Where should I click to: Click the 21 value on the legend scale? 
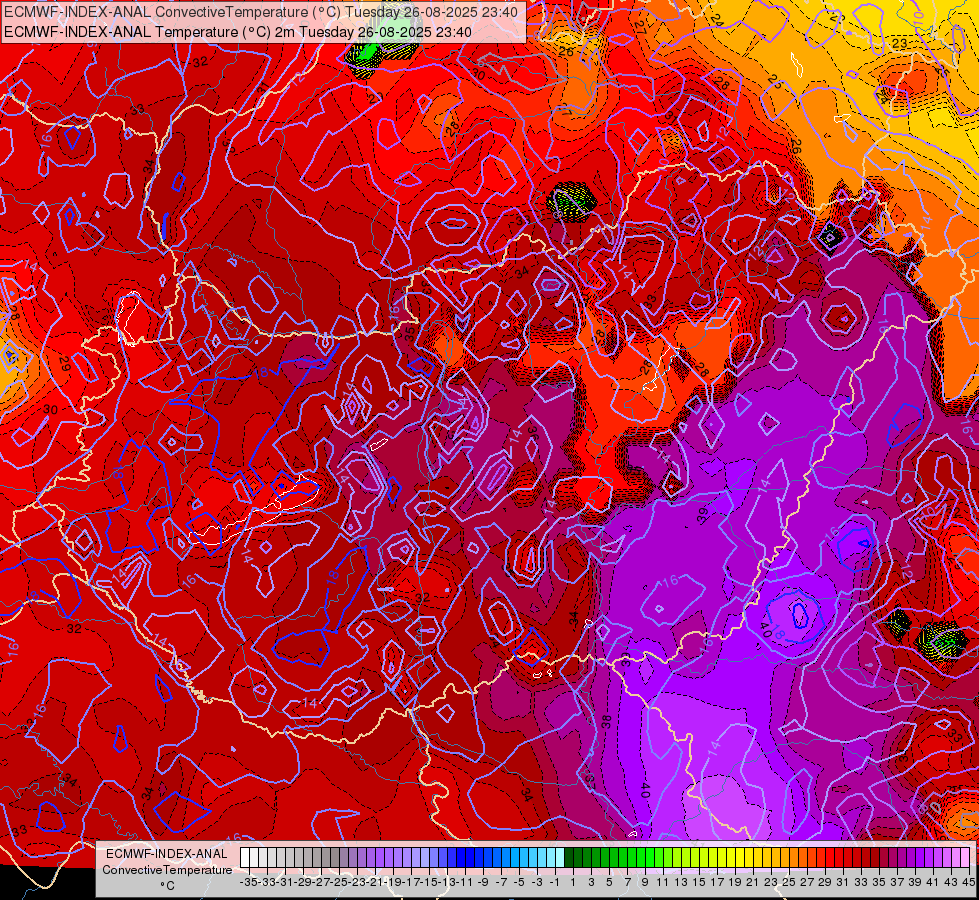pos(754,882)
